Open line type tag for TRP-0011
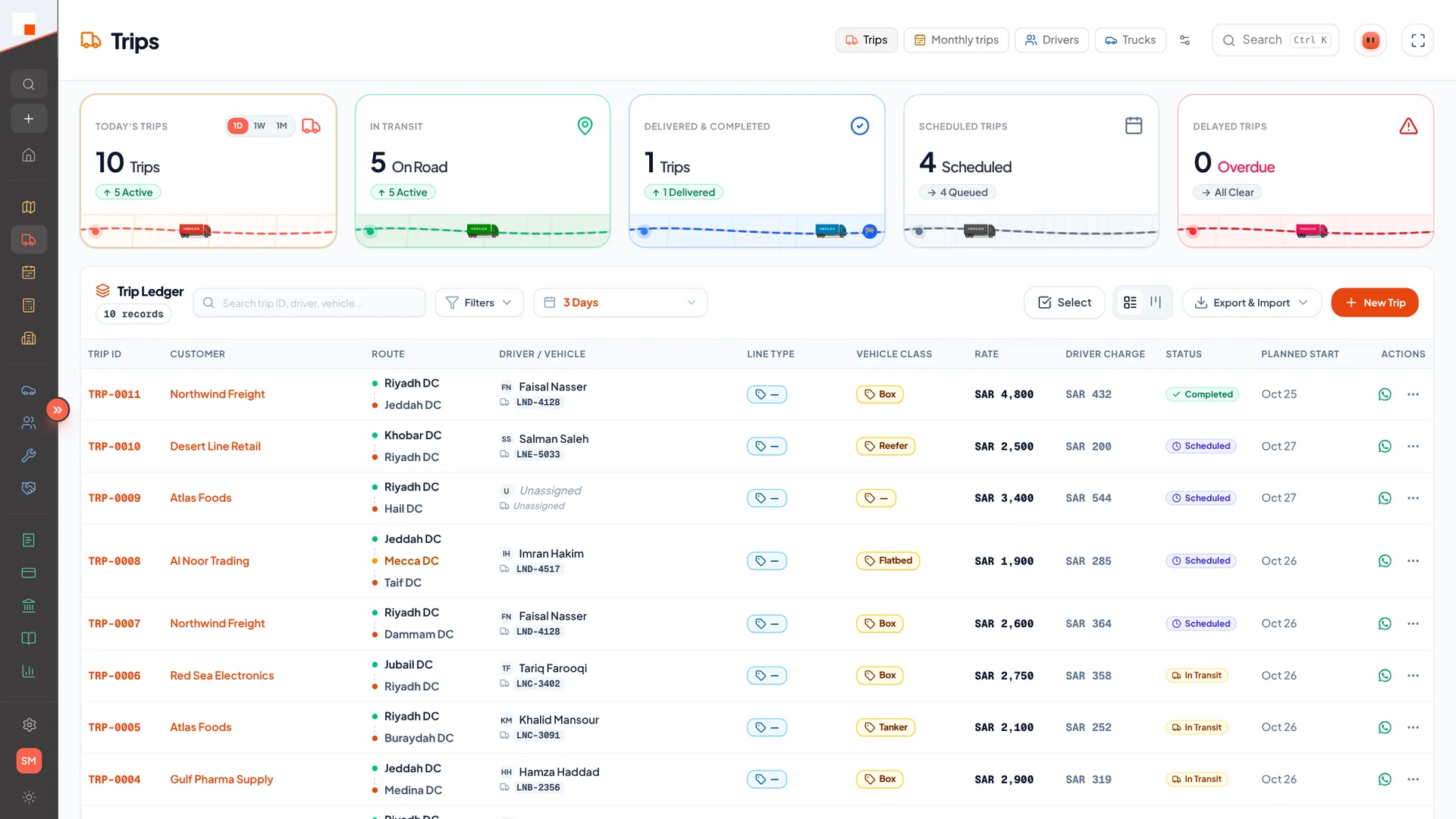This screenshot has width=1456, height=819. pyautogui.click(x=767, y=394)
